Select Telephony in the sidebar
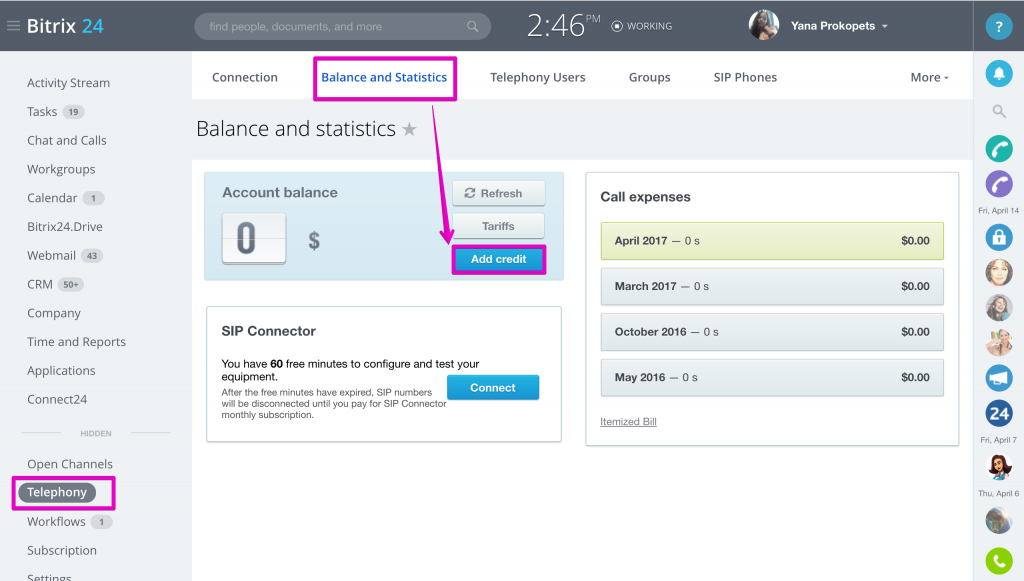This screenshot has width=1024, height=581. [57, 492]
